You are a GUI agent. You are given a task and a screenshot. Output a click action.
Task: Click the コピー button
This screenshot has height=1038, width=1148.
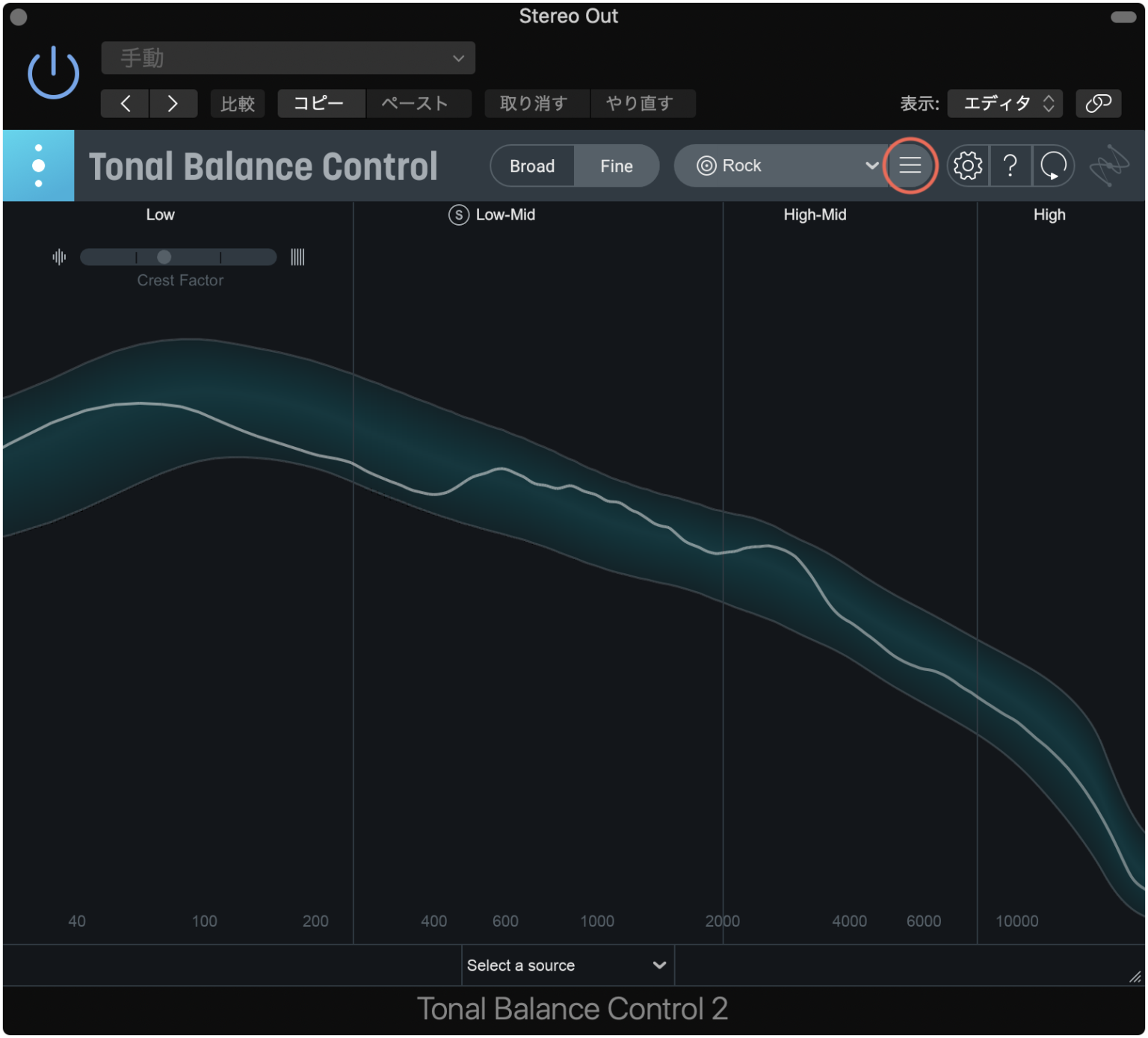pos(321,104)
